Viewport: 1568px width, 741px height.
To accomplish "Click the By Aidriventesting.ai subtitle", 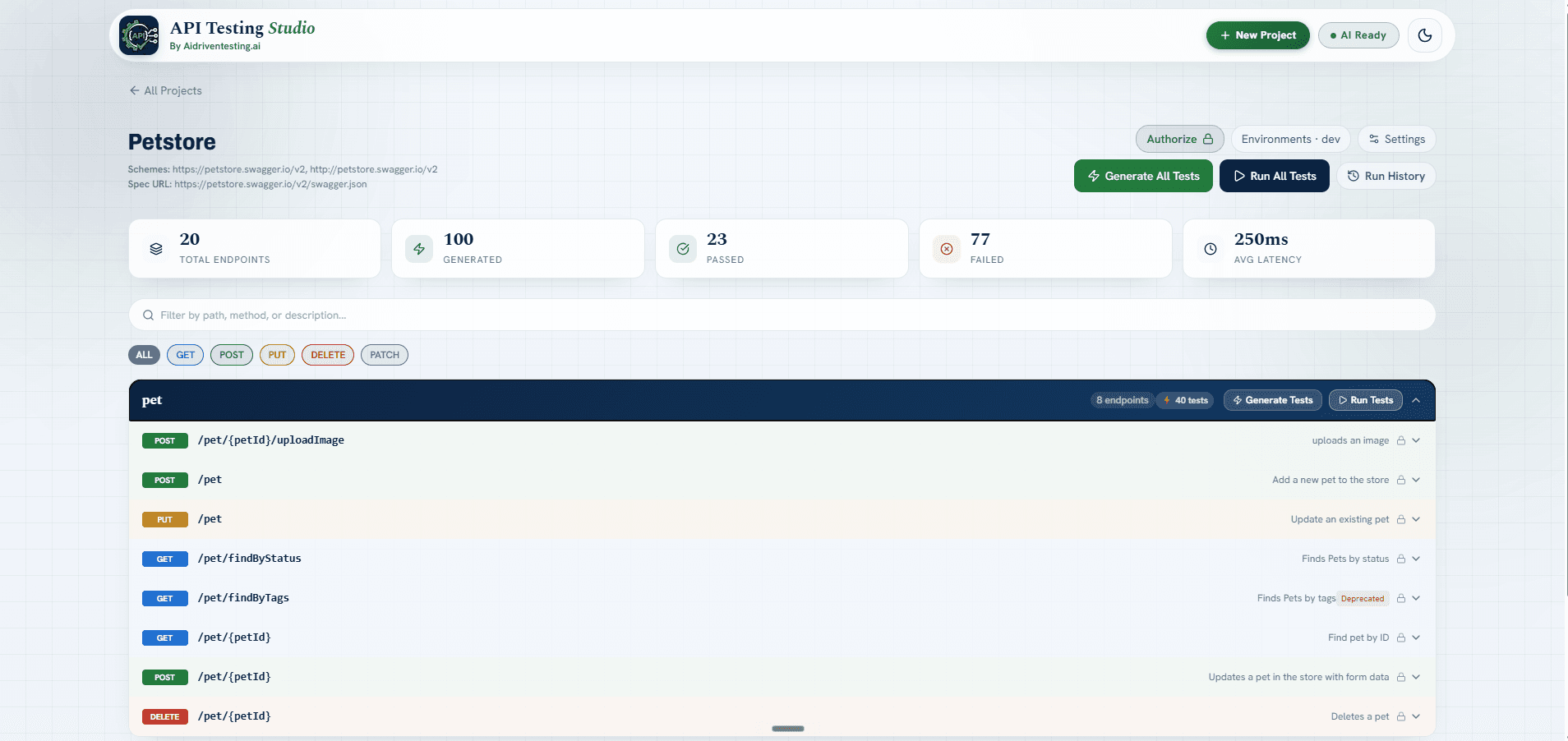I will click(215, 46).
